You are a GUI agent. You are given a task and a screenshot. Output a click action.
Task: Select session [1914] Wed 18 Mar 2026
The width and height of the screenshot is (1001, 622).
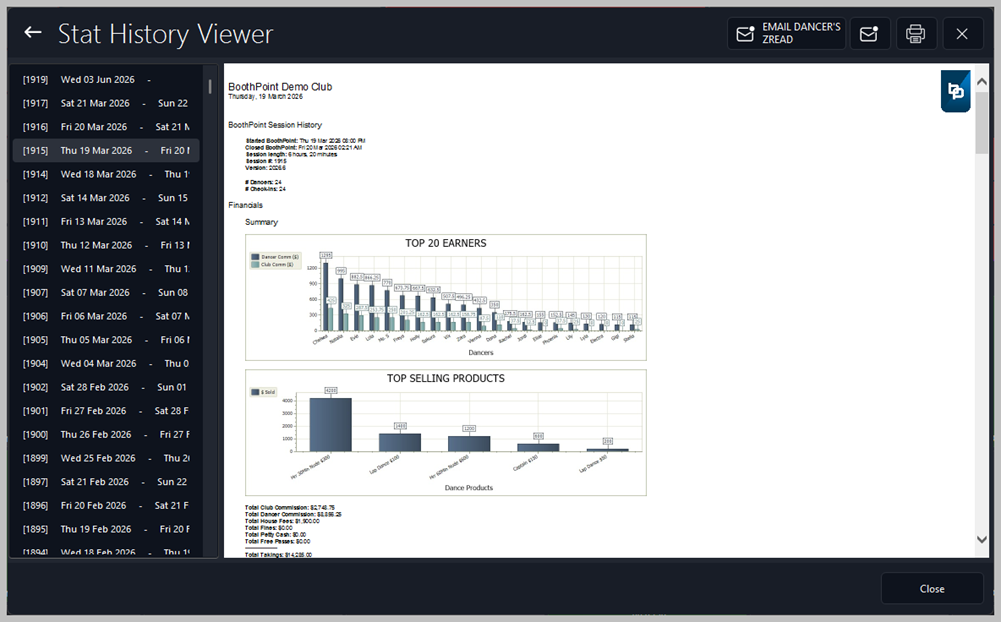pyautogui.click(x=106, y=174)
